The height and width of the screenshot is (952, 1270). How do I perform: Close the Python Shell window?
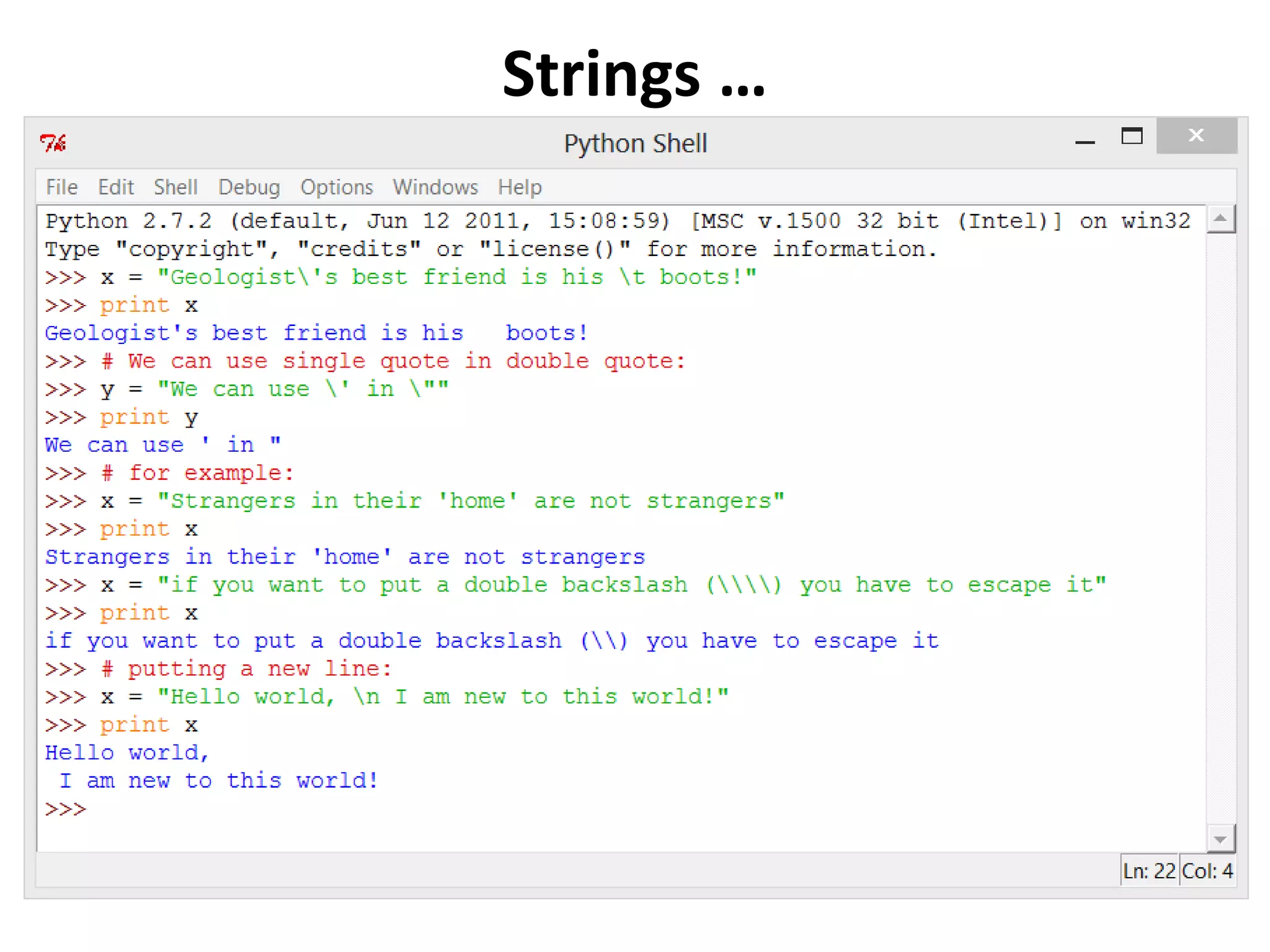pos(1196,136)
